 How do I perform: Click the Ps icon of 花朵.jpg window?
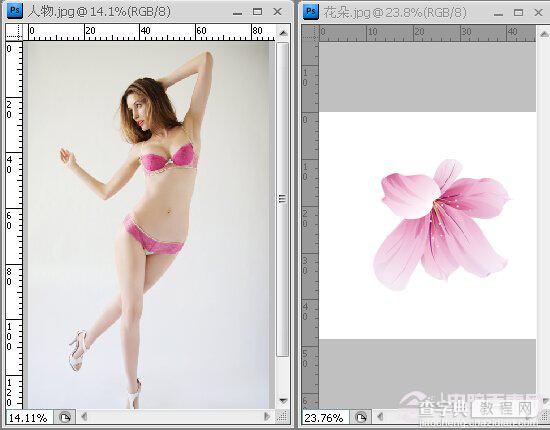click(311, 12)
